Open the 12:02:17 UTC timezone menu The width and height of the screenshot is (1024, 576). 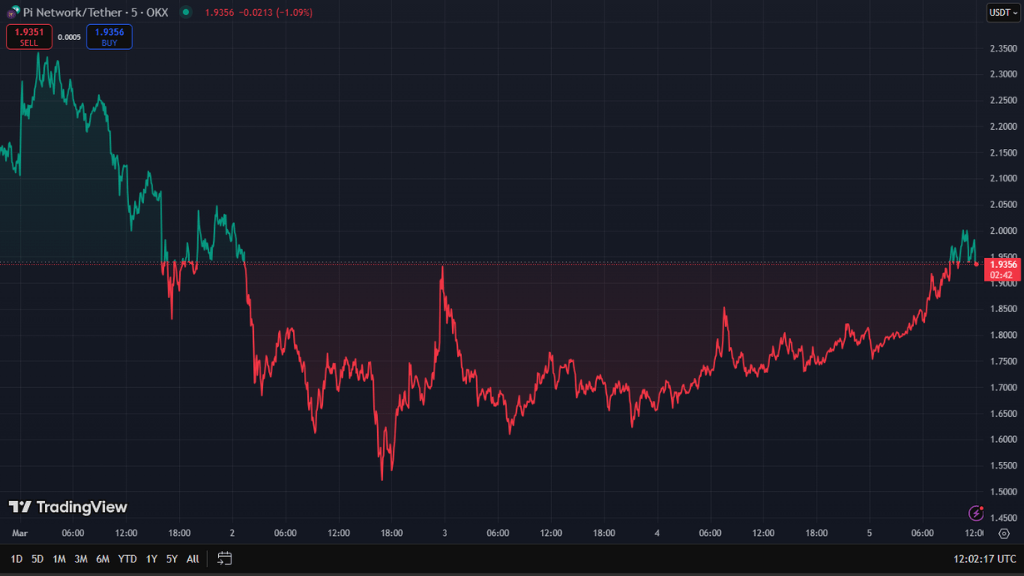(985, 559)
